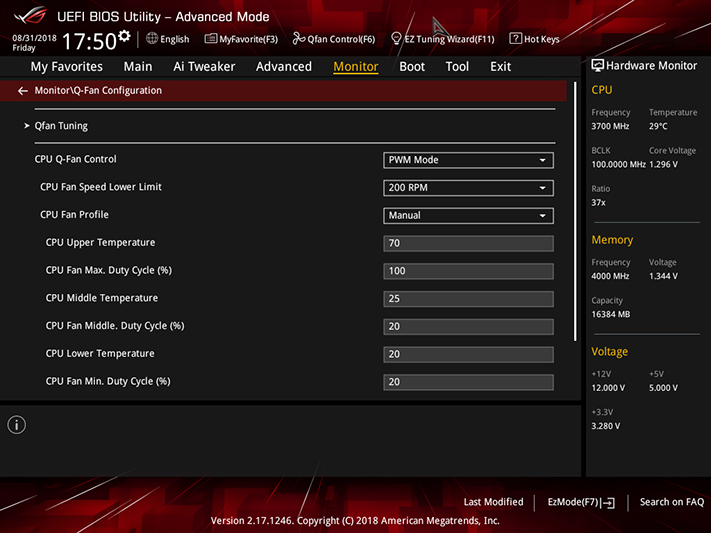Click the settings gear icon beside the clock

point(124,36)
